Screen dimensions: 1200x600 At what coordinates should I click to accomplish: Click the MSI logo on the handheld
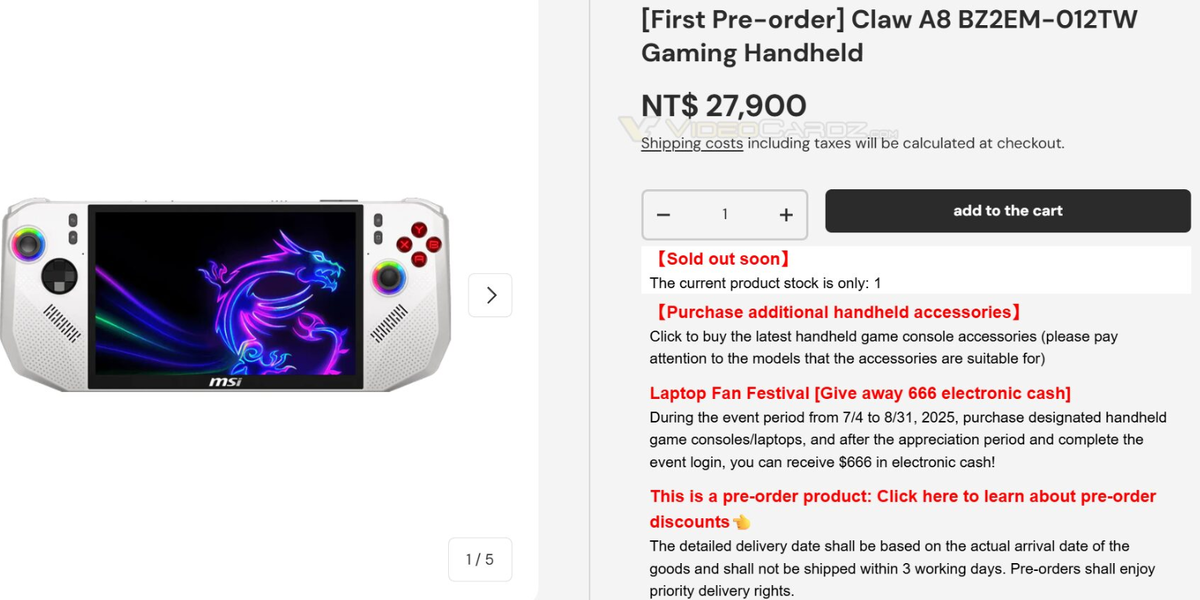click(x=225, y=382)
